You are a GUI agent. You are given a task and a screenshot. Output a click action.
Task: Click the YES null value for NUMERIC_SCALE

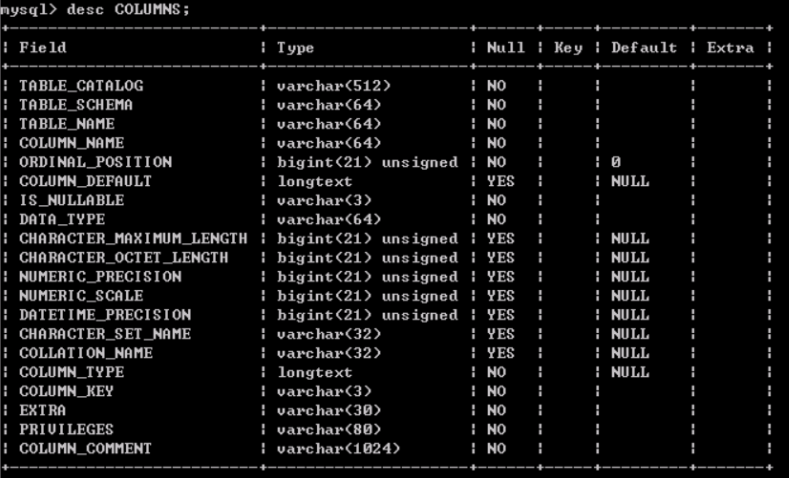coord(501,296)
